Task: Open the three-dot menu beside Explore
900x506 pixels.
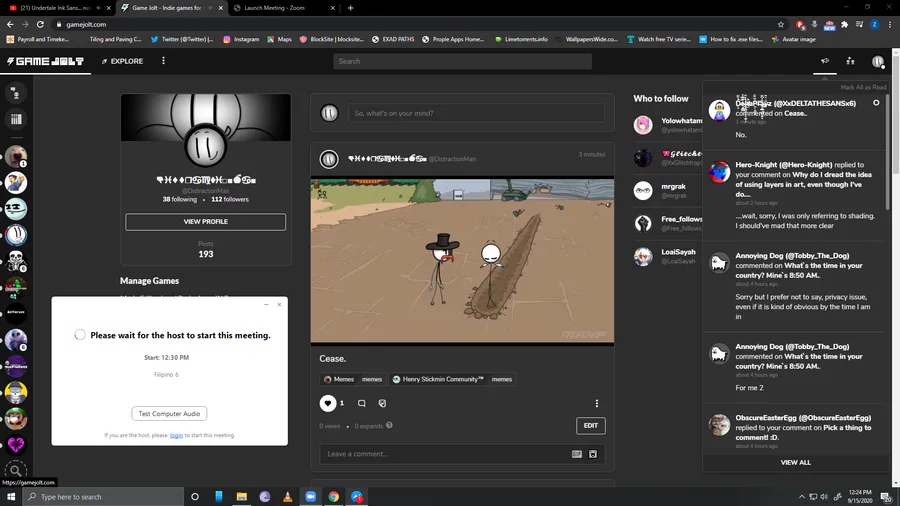Action: (164, 61)
